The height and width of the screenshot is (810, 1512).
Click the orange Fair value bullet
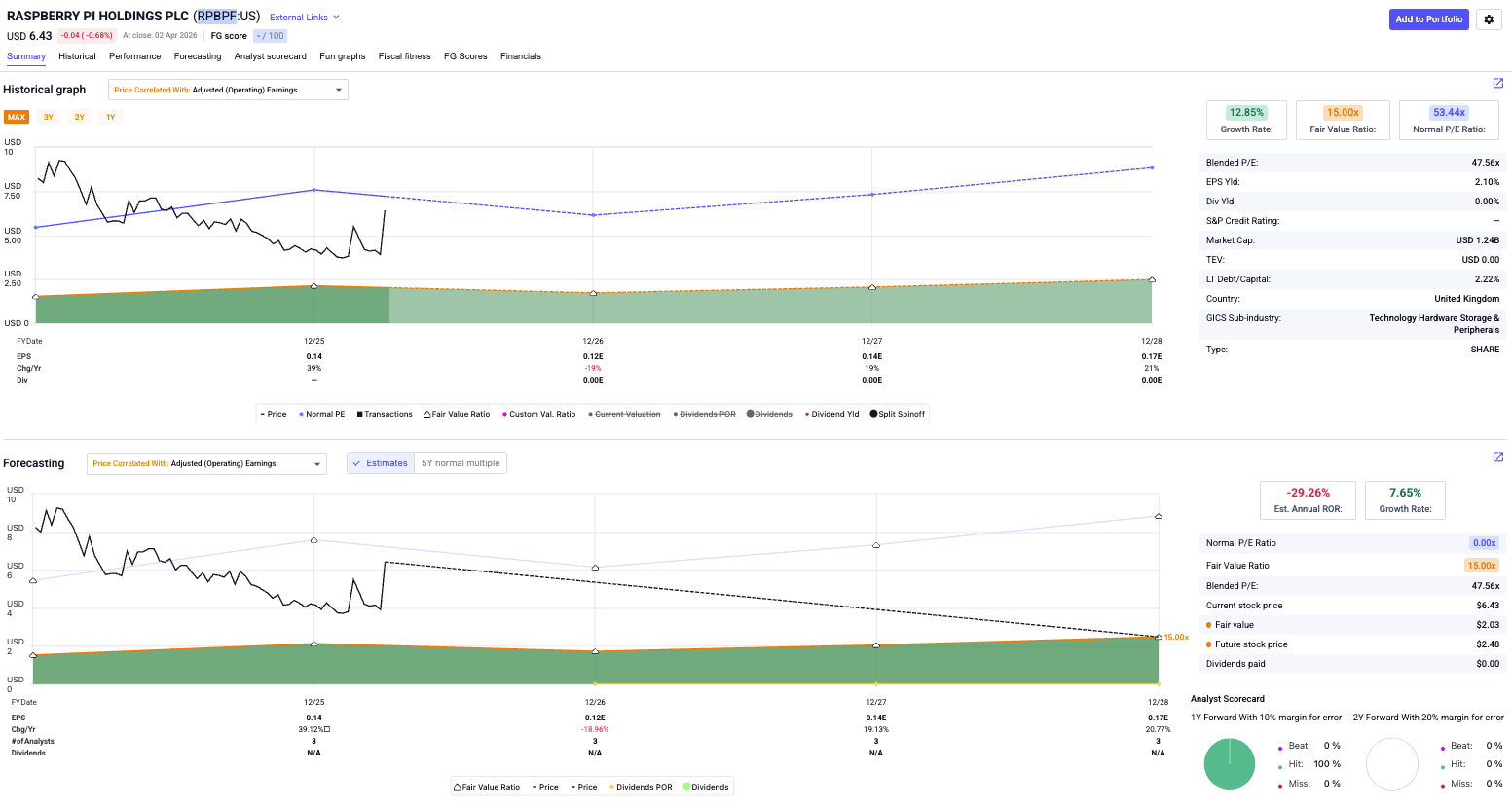1209,625
